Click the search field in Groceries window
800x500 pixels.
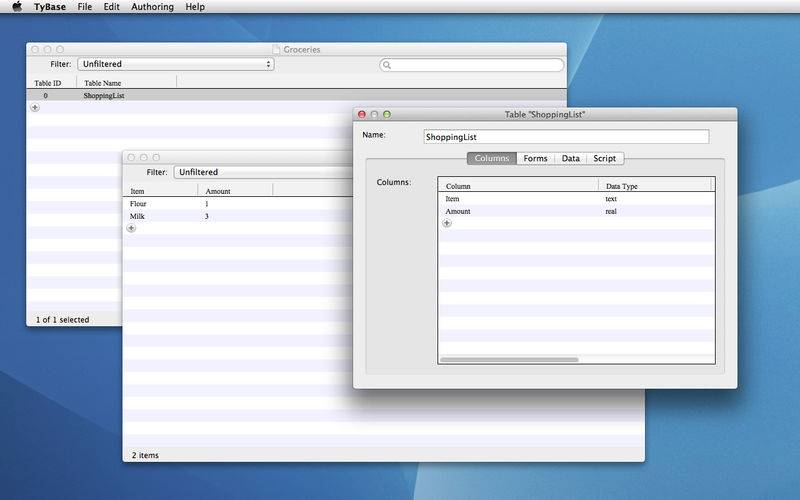click(x=472, y=65)
